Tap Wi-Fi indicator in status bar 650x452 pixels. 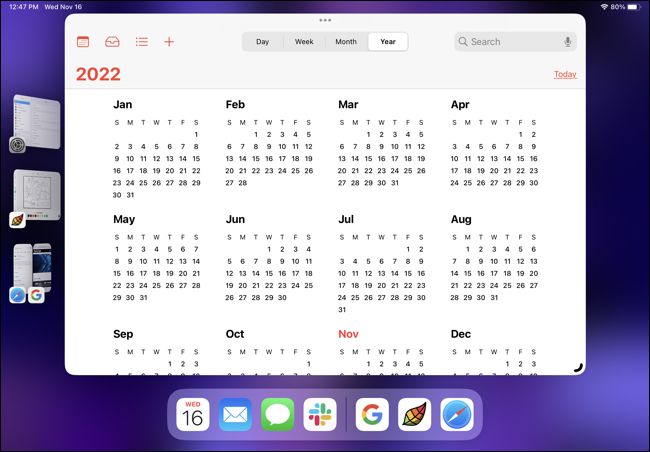pos(604,7)
